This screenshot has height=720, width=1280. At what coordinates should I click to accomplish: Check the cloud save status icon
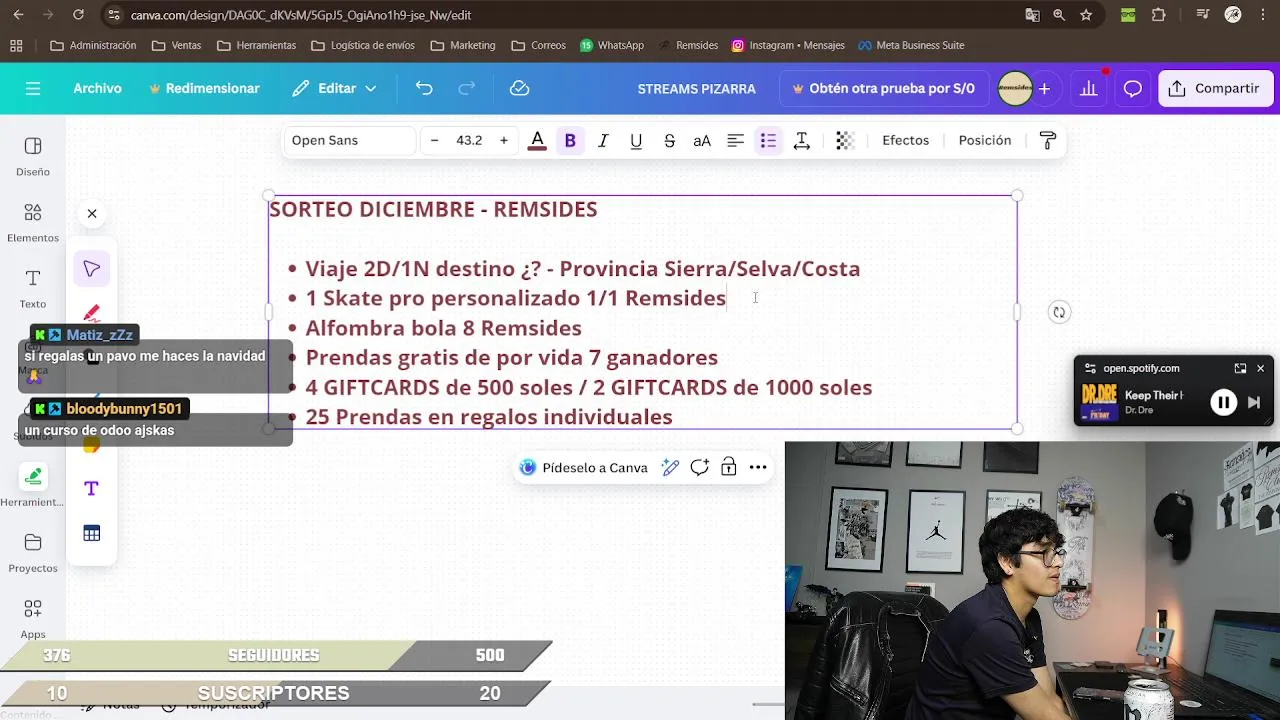coord(519,88)
